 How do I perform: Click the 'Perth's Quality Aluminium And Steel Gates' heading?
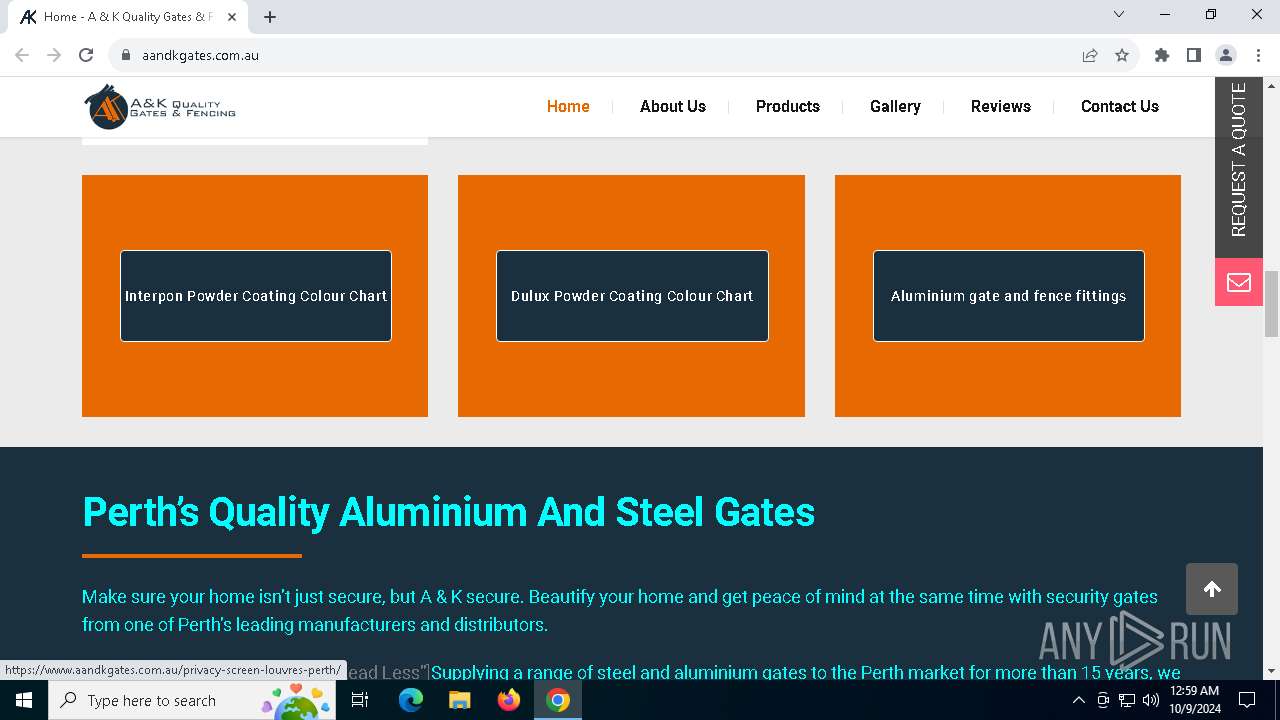[x=449, y=512]
